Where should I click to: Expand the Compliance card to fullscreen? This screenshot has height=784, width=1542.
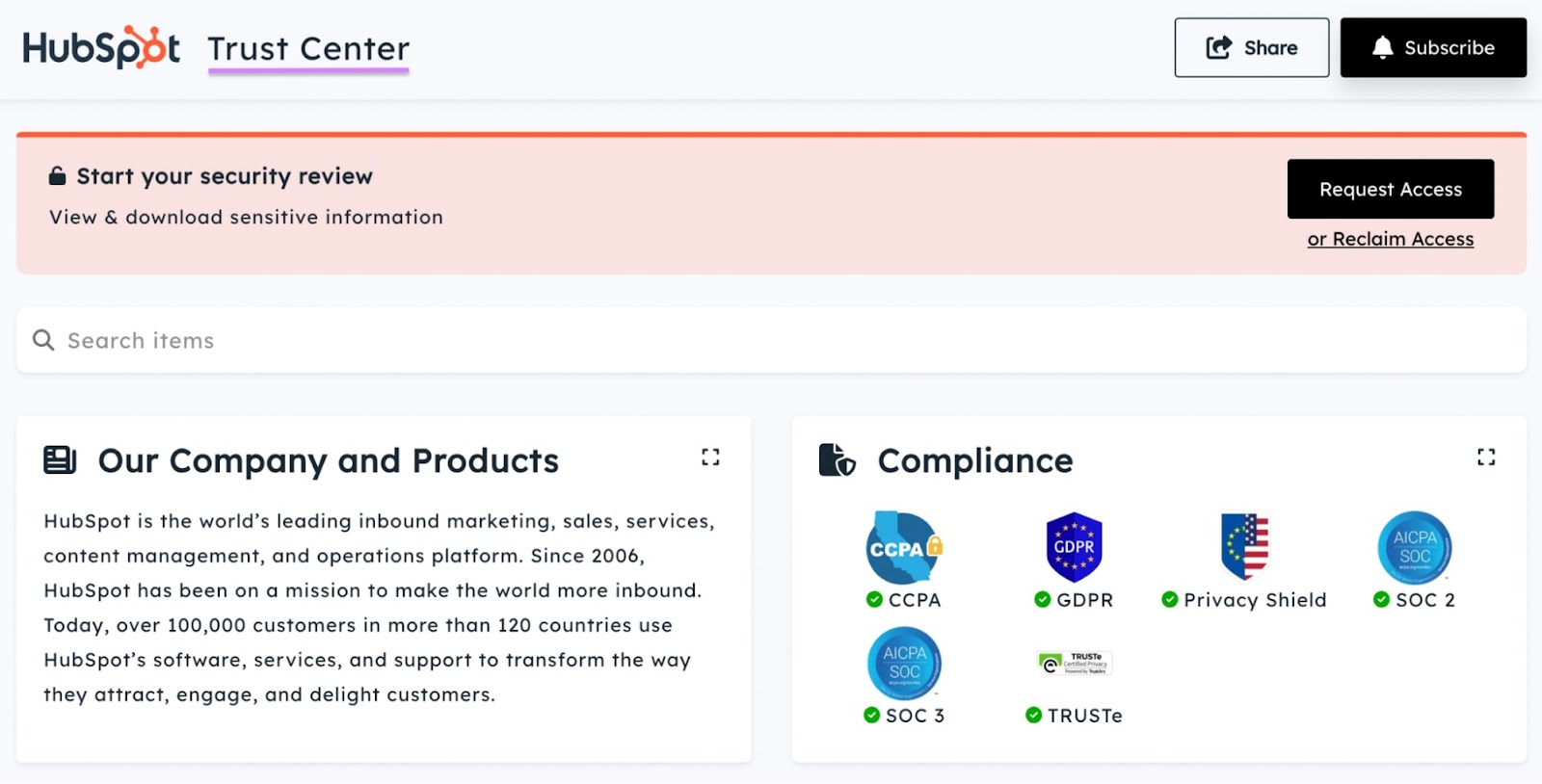(1486, 457)
